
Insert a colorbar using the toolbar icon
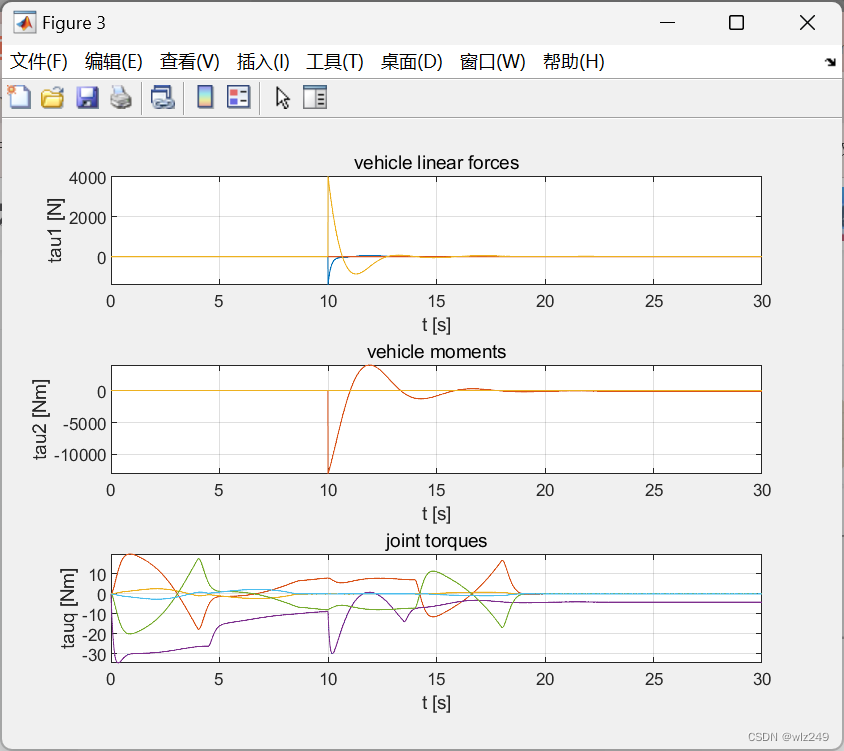[x=205, y=97]
